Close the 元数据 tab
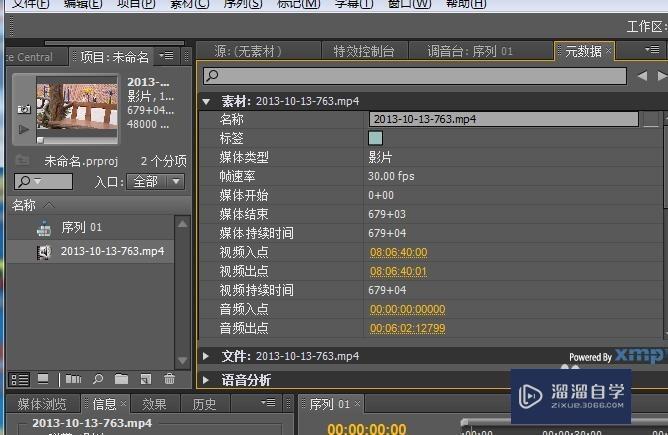This screenshot has height=435, width=668. (x=608, y=51)
